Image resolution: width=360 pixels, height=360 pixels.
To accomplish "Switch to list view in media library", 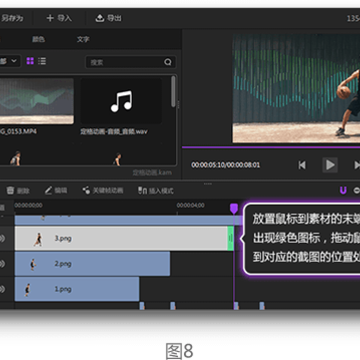I will point(42,61).
